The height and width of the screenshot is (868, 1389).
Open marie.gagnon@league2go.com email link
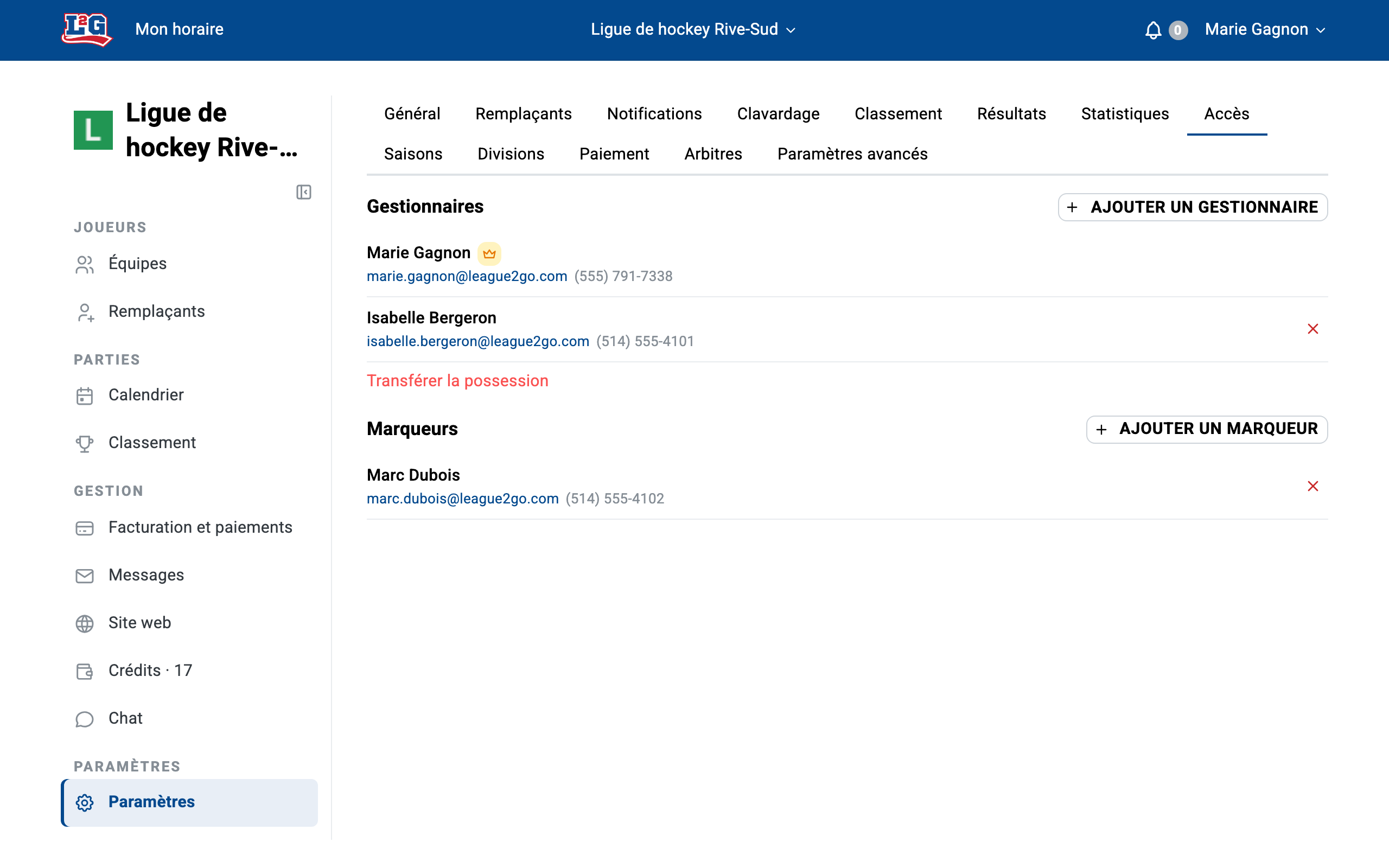(467, 276)
